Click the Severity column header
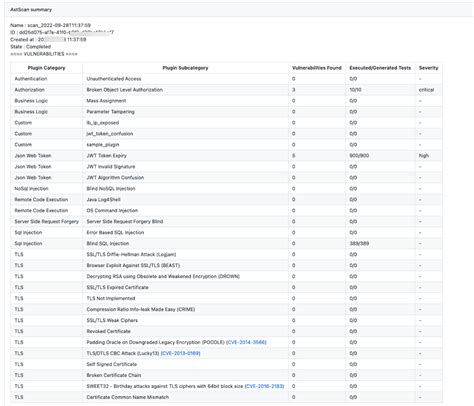Screen dimensions: 474x406 point(429,68)
